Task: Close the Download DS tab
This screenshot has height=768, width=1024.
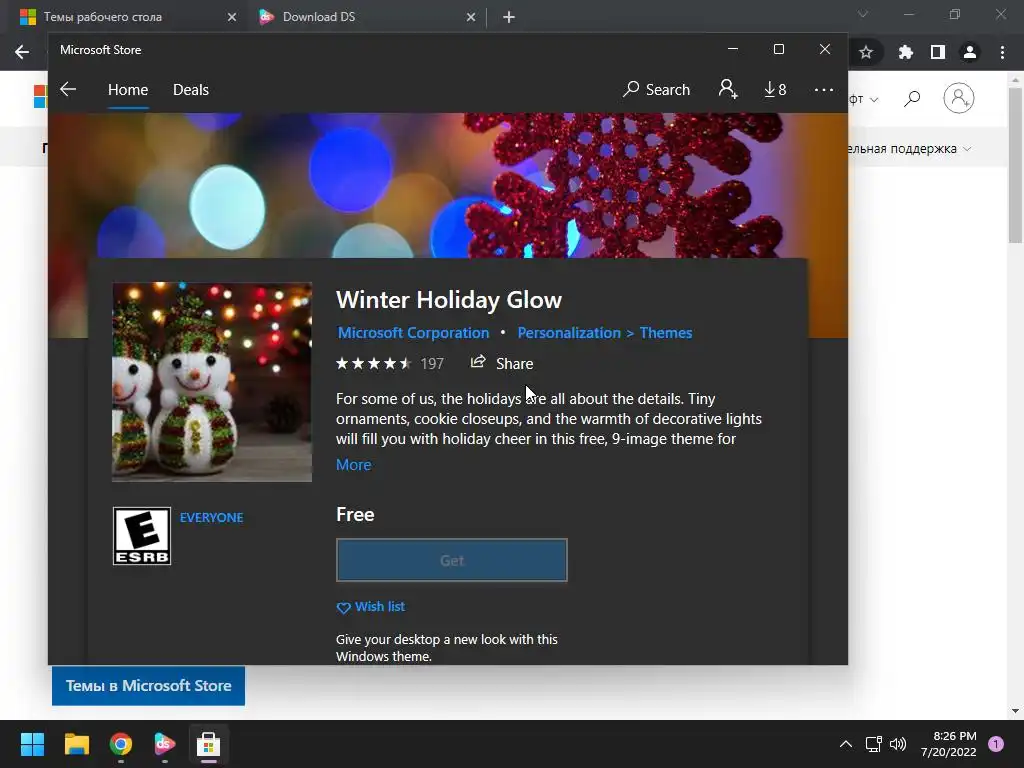Action: (471, 17)
